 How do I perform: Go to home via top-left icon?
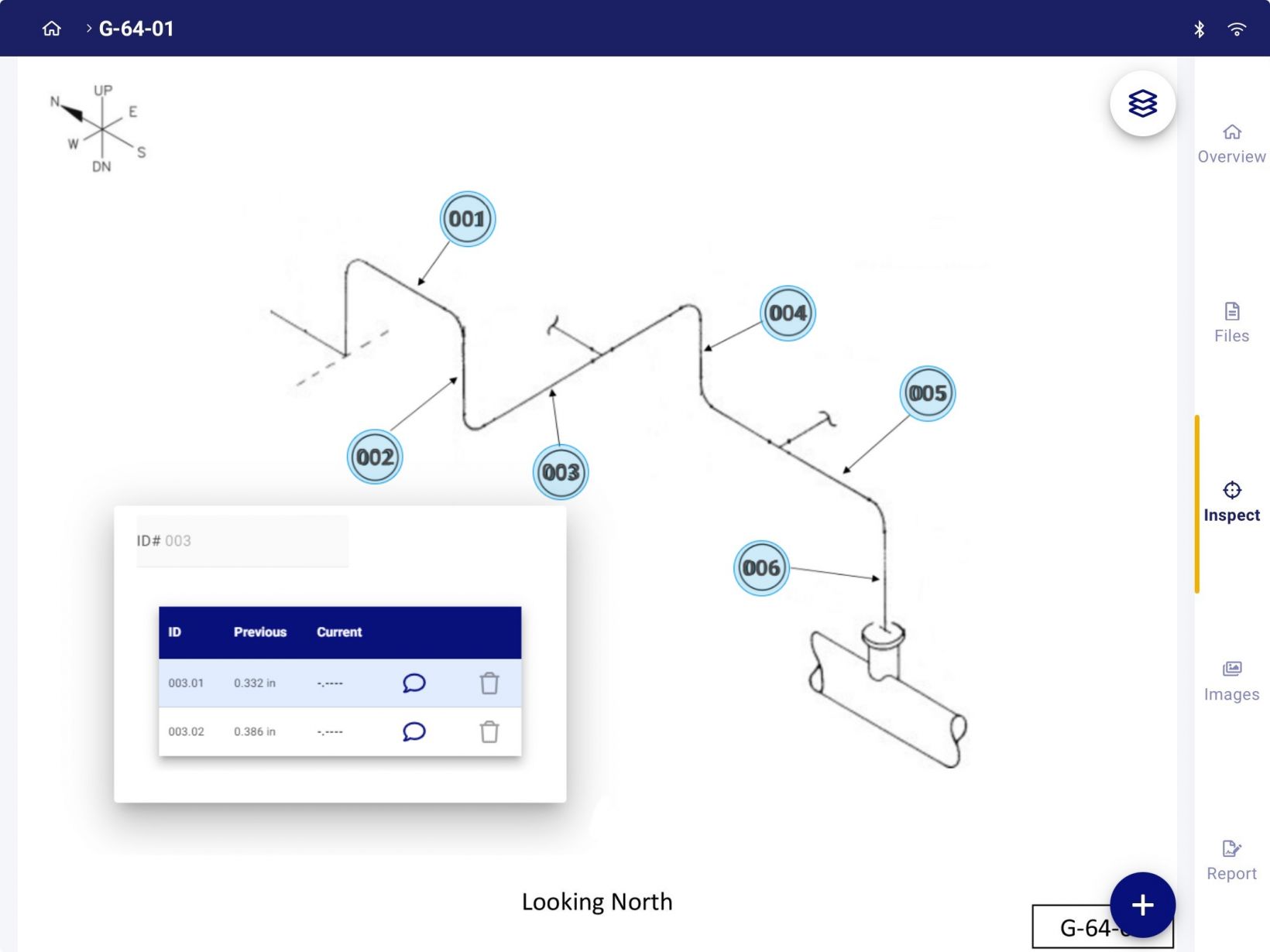[x=52, y=29]
